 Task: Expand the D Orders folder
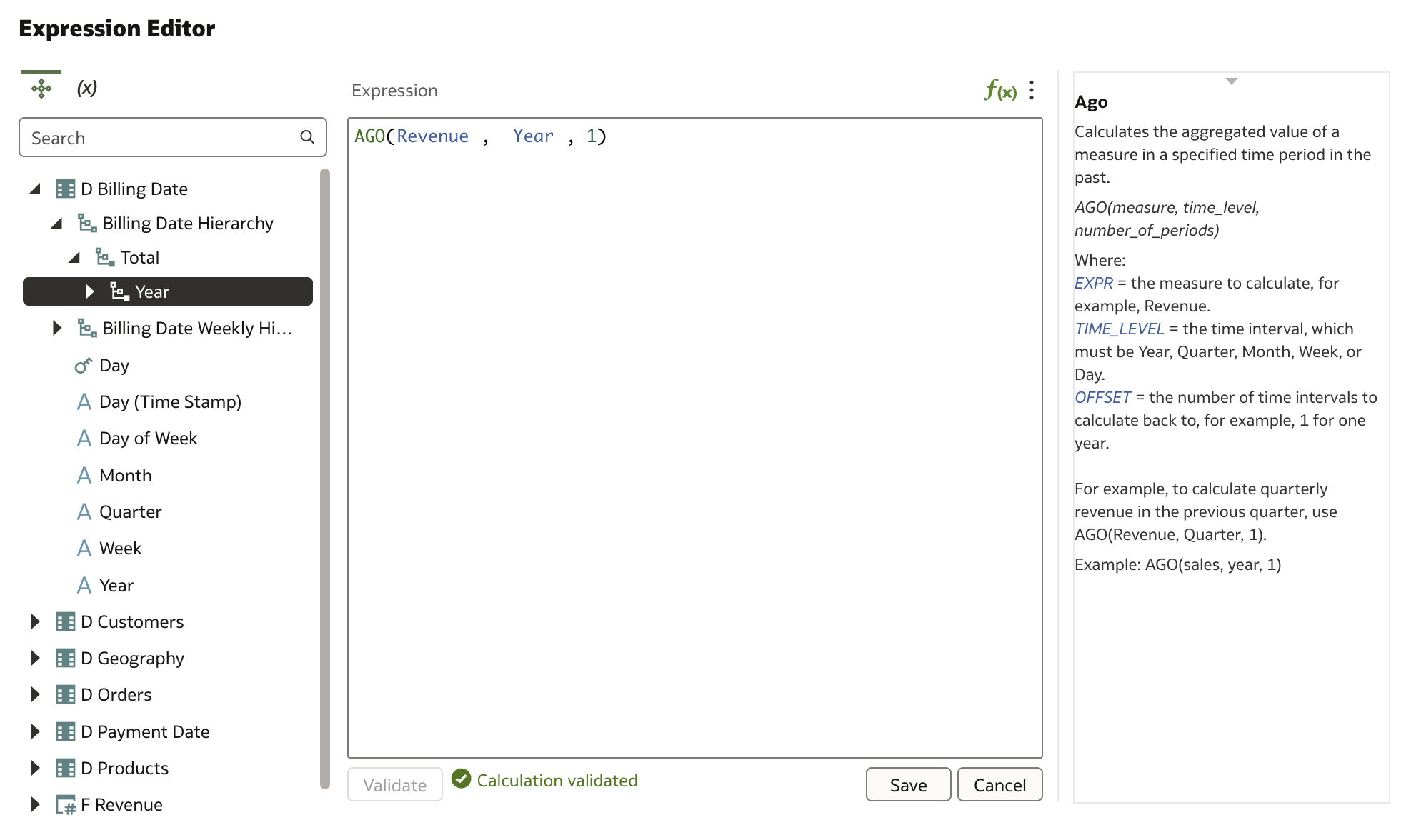pos(35,694)
